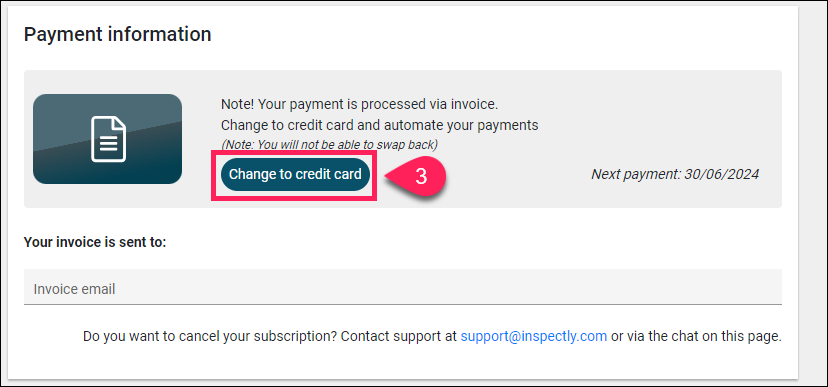Click the underline beneath the Invoice email field
Screen dimensions: 828x387
point(402,304)
